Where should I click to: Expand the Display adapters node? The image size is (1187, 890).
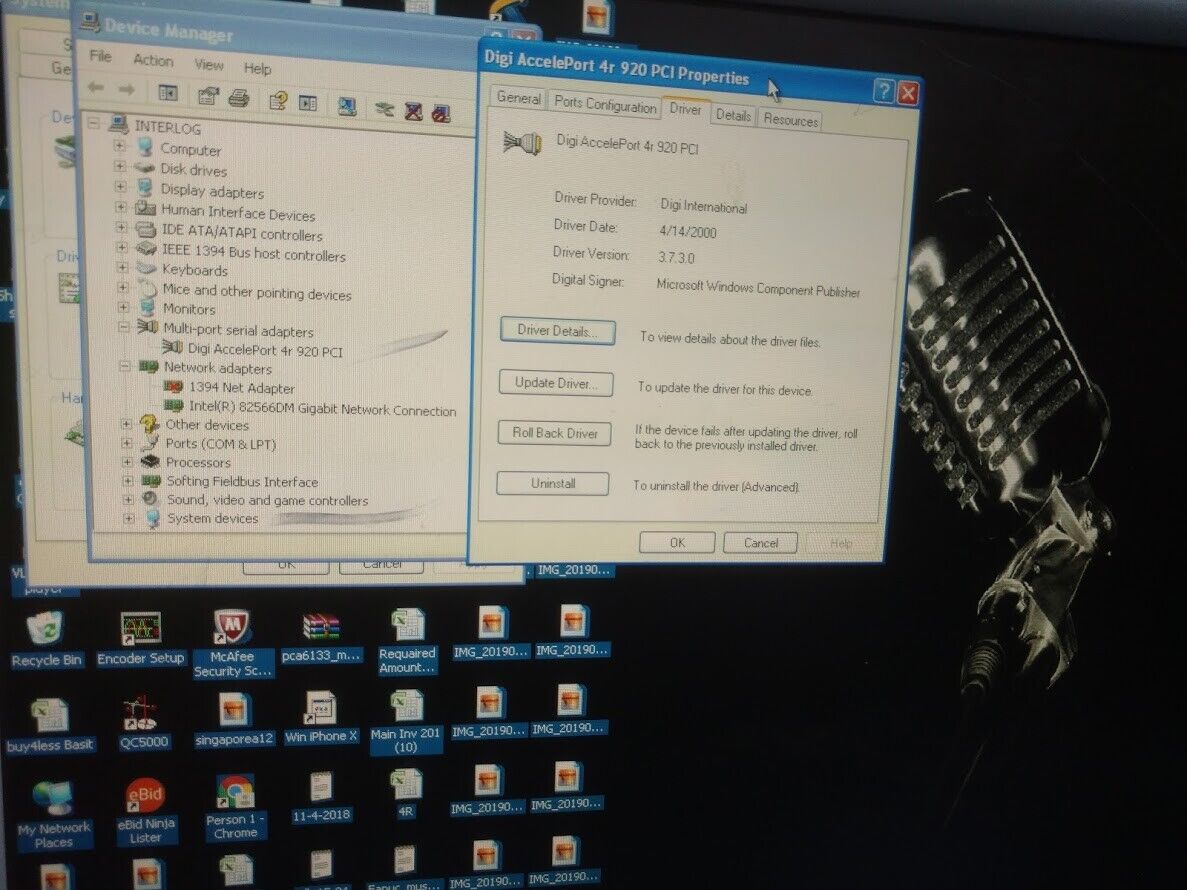[120, 185]
